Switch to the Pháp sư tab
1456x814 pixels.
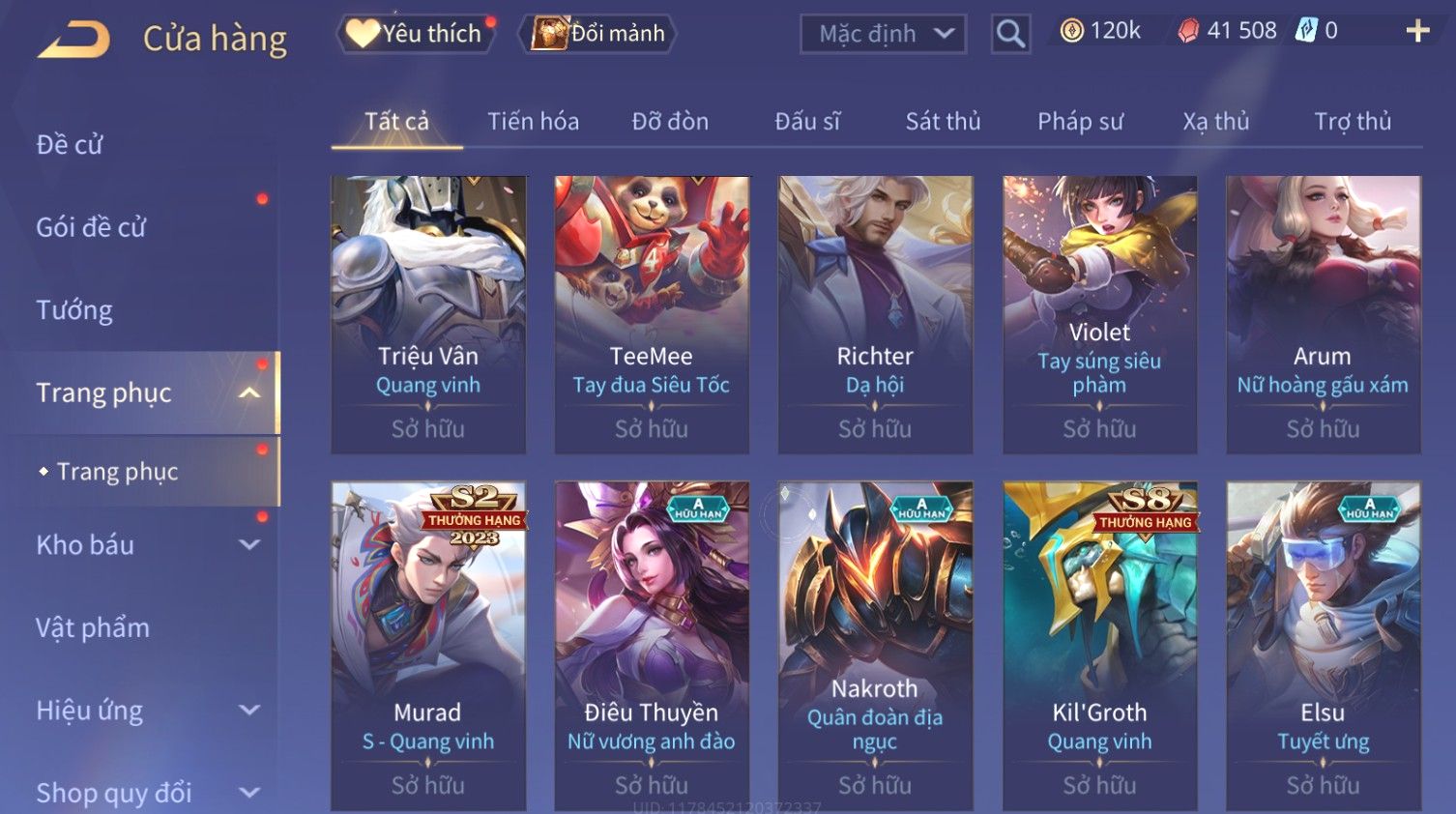click(x=1081, y=121)
